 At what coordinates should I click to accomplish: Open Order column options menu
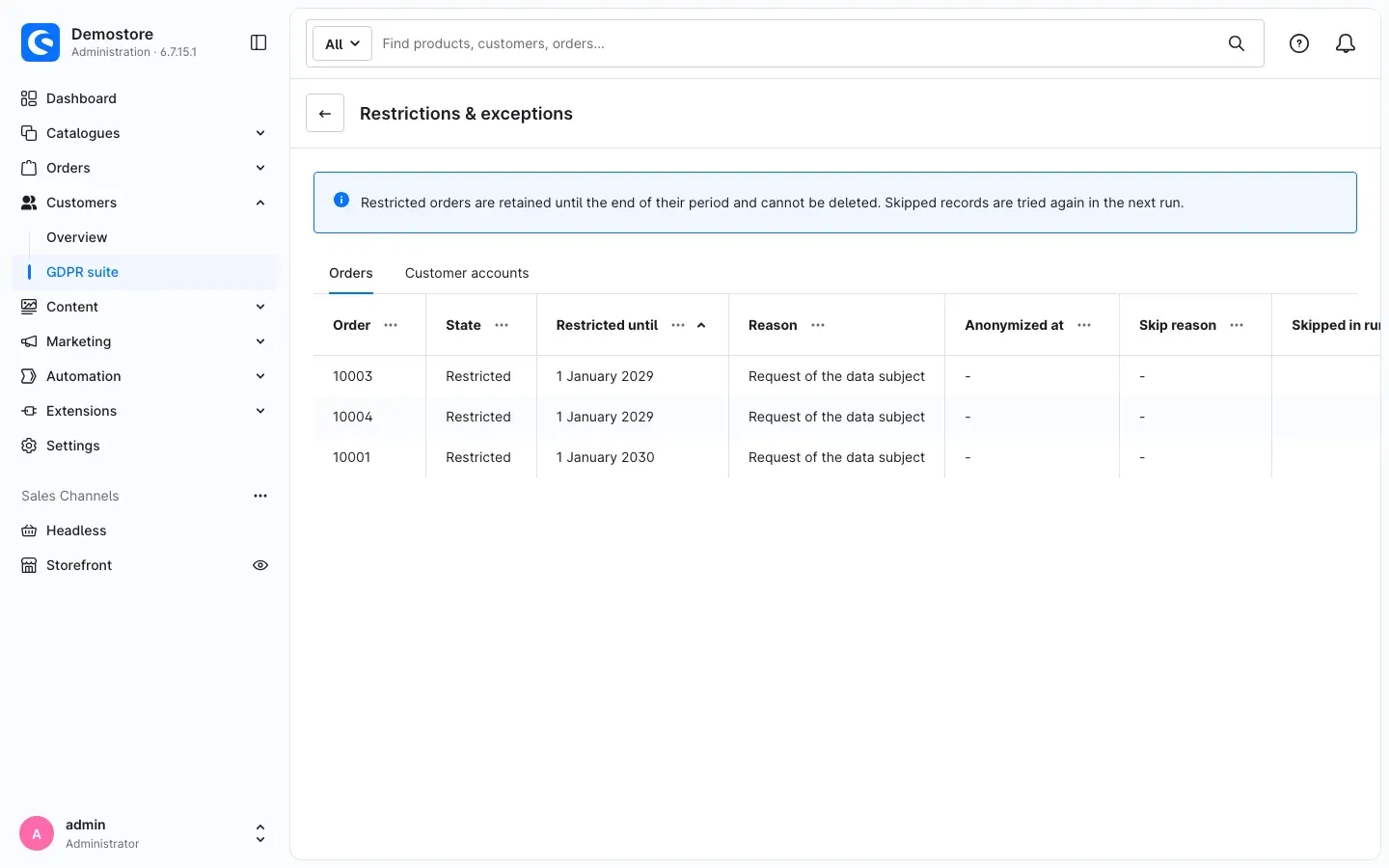(391, 325)
